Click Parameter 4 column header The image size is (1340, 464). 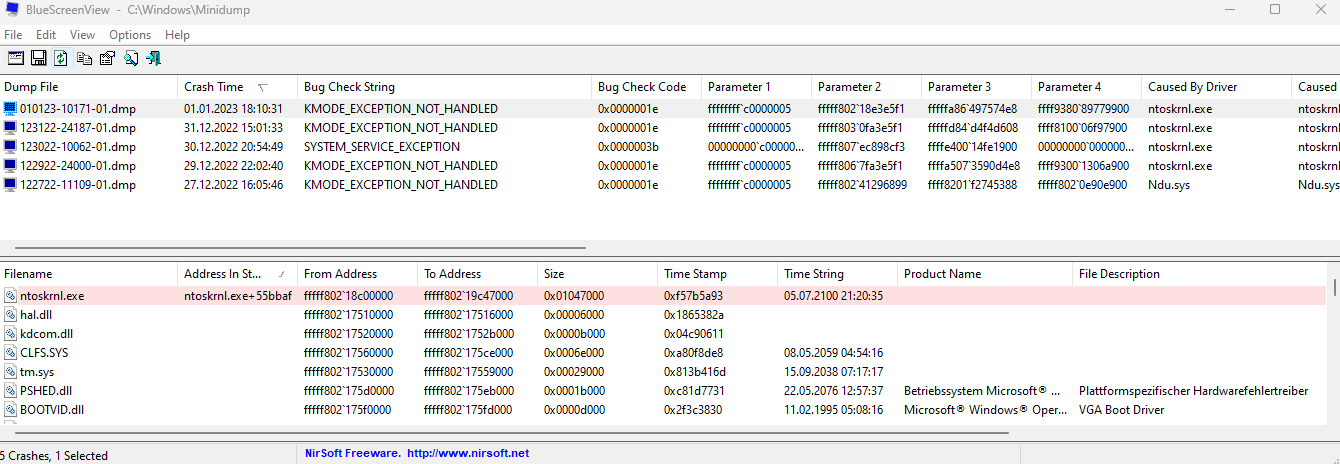click(1087, 87)
